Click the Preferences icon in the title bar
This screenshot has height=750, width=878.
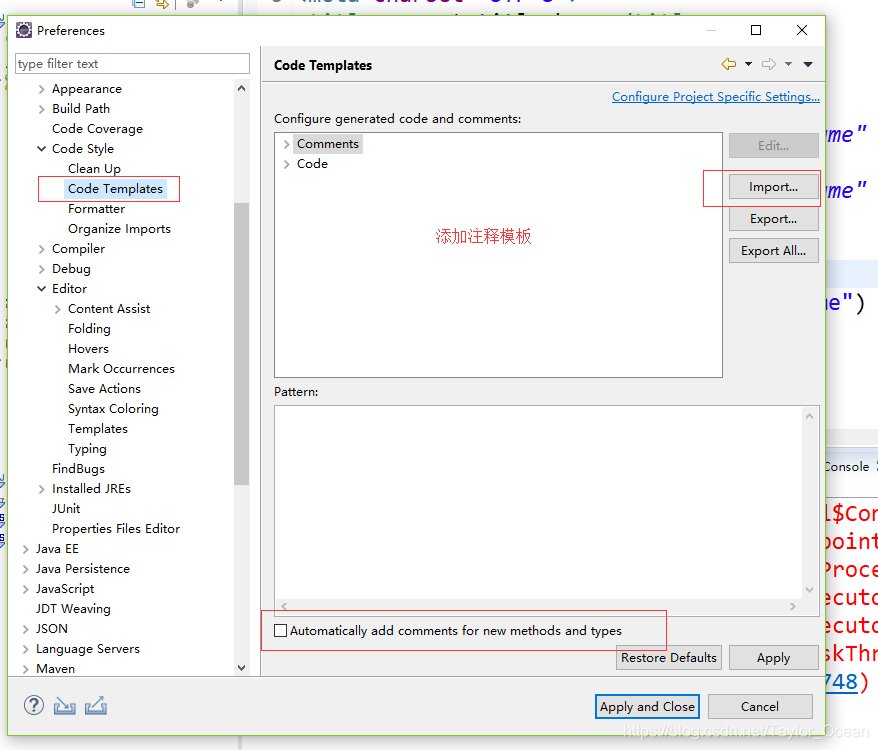[23, 30]
